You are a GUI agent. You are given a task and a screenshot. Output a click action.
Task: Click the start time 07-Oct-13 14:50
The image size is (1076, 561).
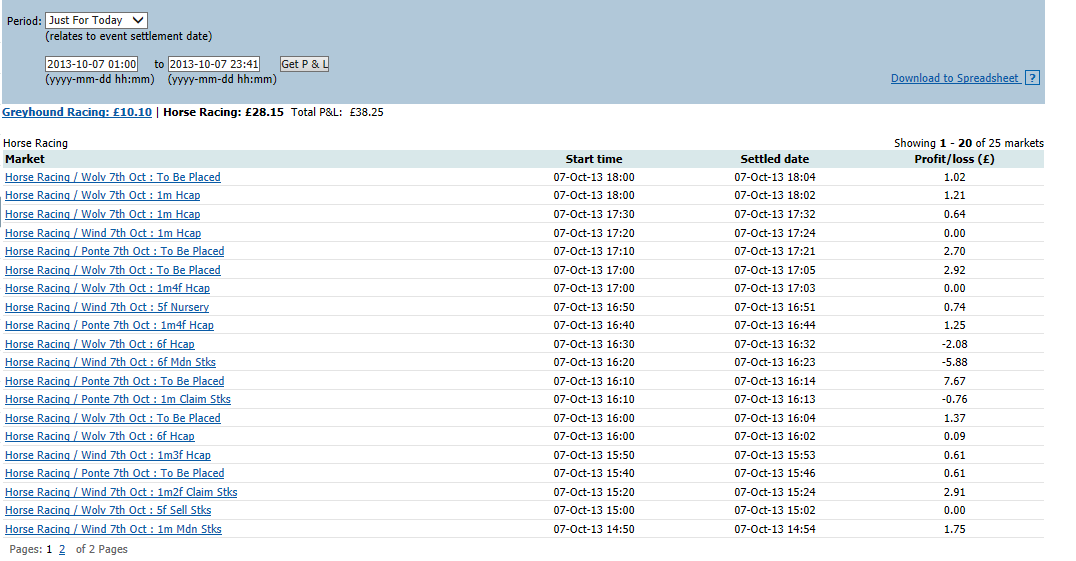[x=594, y=529]
